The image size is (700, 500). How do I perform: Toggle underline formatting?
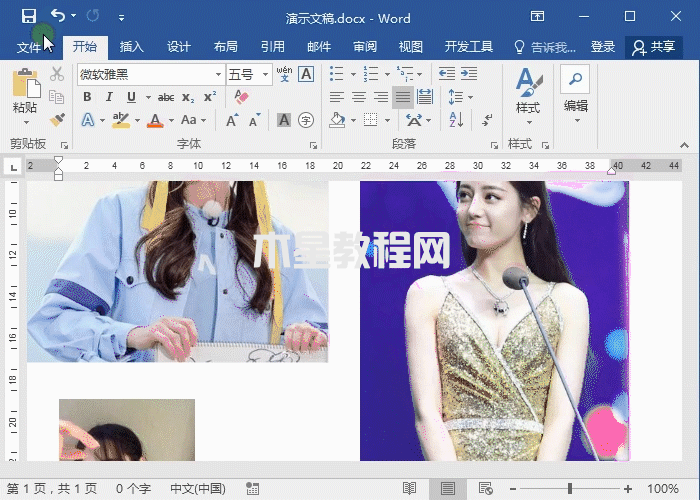pos(131,97)
